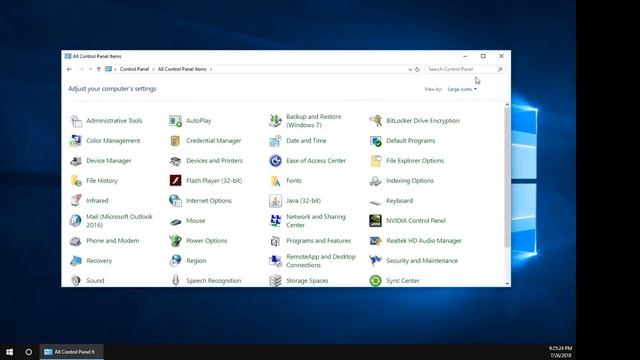The image size is (640, 360).
Task: Open the taskbar clock and date
Action: coord(560,352)
